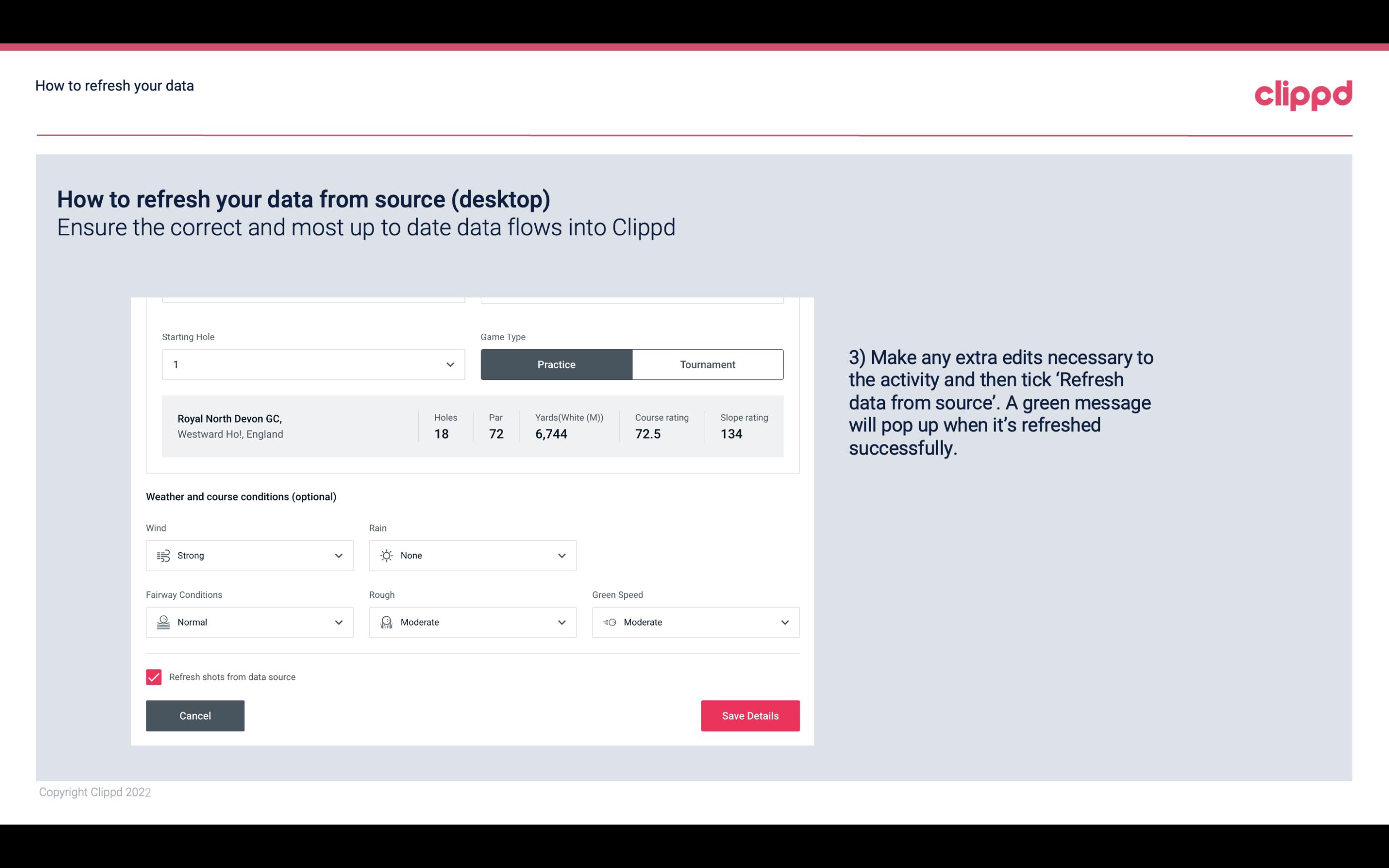Click the fairway conditions icon
Screen dimensions: 1389x868
pyautogui.click(x=162, y=622)
